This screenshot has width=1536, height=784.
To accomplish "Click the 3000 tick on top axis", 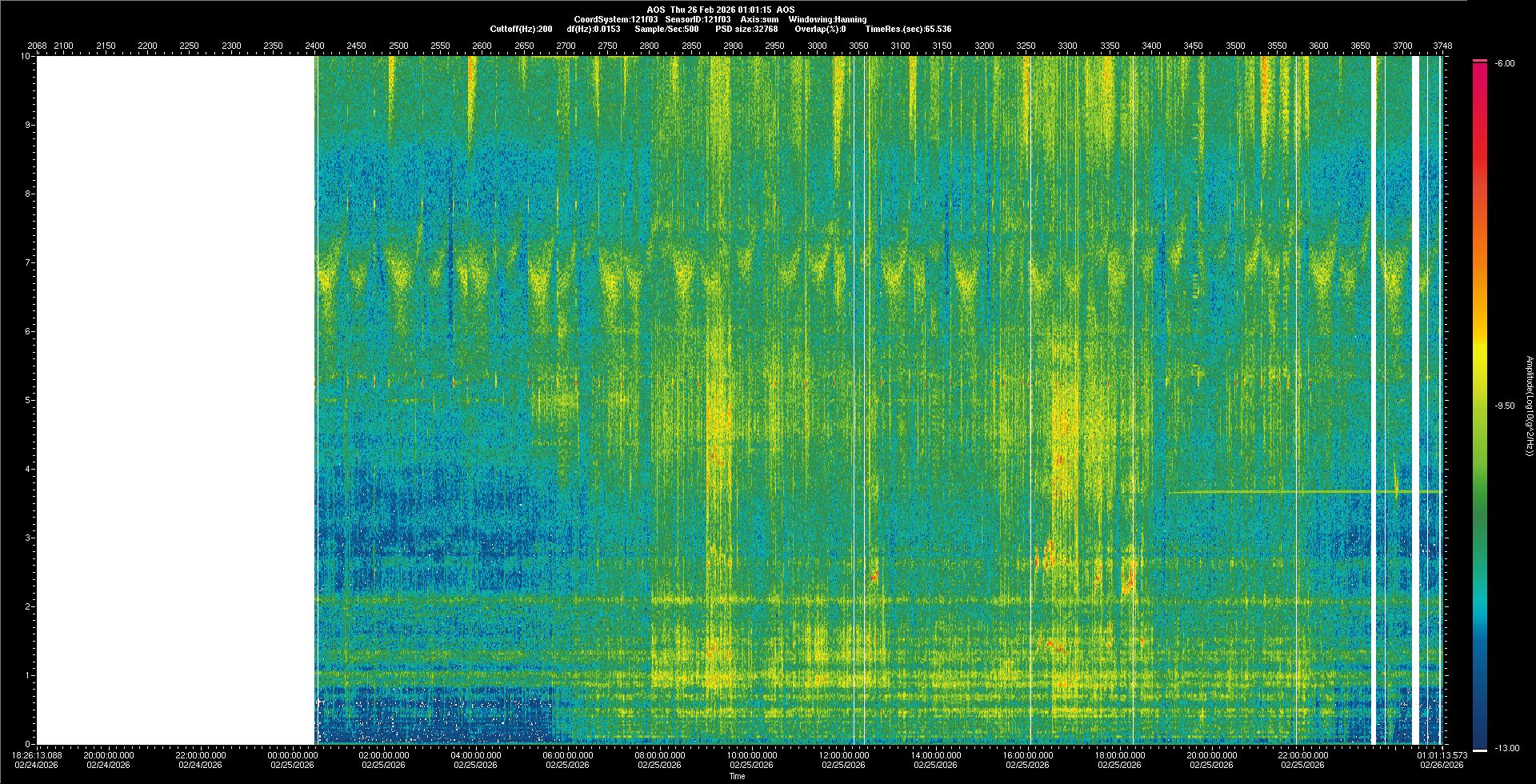I will click(x=817, y=46).
